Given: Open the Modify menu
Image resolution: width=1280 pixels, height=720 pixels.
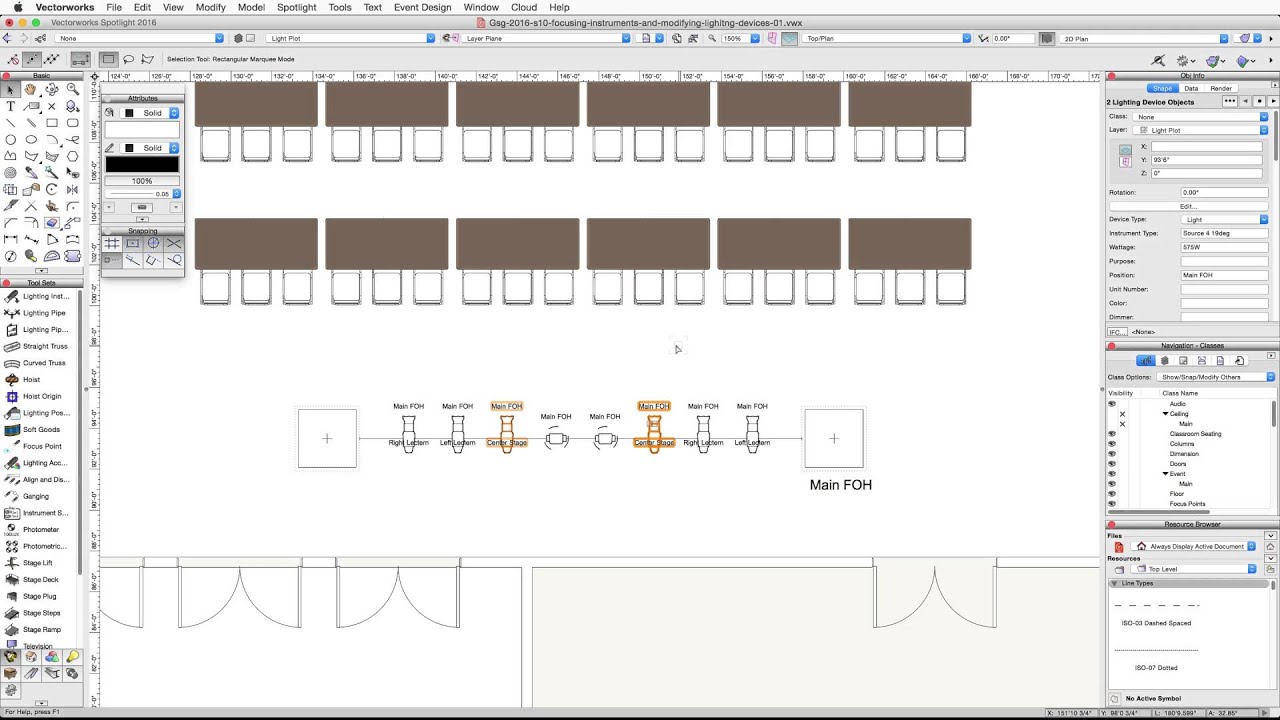Looking at the screenshot, I should [210, 7].
